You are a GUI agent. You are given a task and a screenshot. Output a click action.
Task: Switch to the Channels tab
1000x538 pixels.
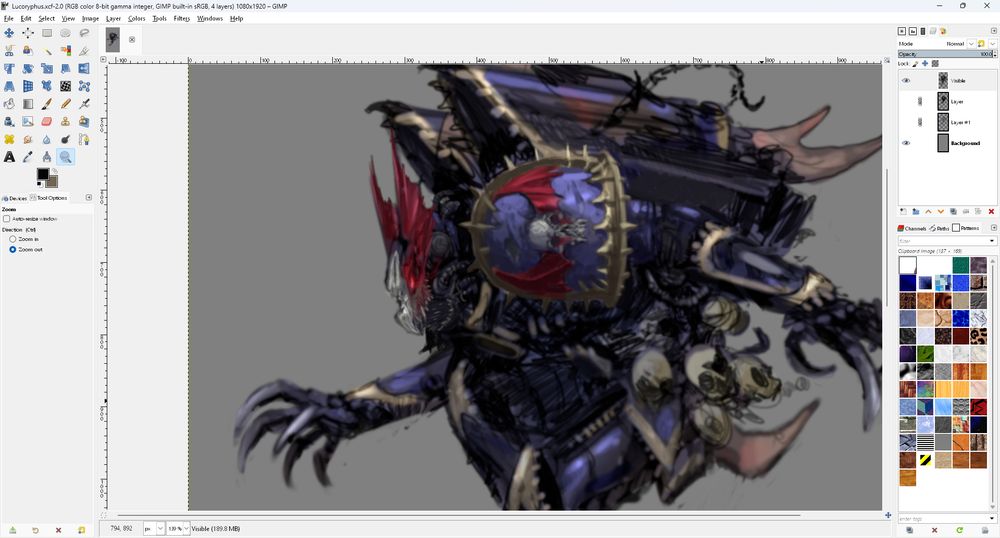click(x=914, y=229)
